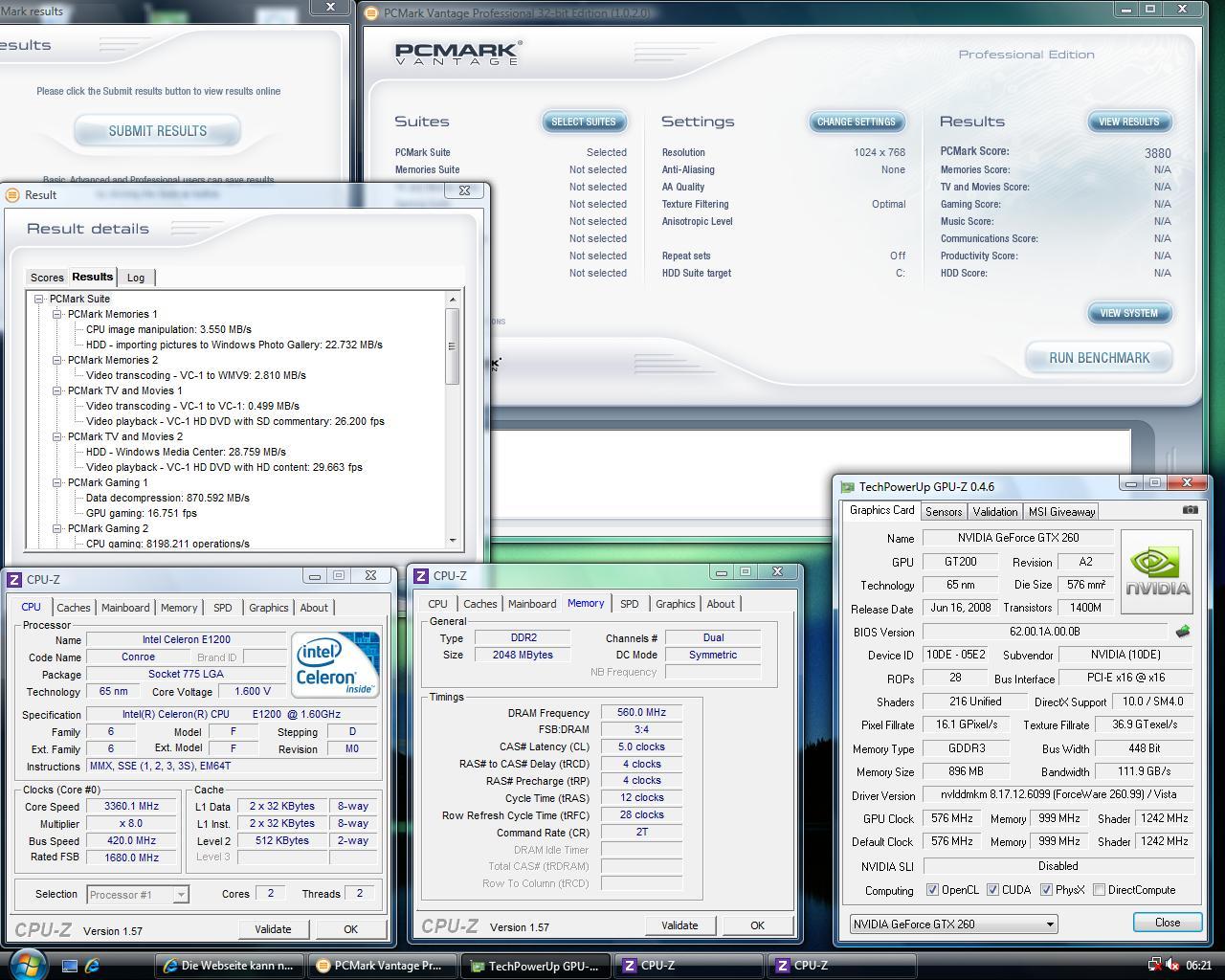The image size is (1225, 980).
Task: Close the Result details window
Action: tap(464, 190)
